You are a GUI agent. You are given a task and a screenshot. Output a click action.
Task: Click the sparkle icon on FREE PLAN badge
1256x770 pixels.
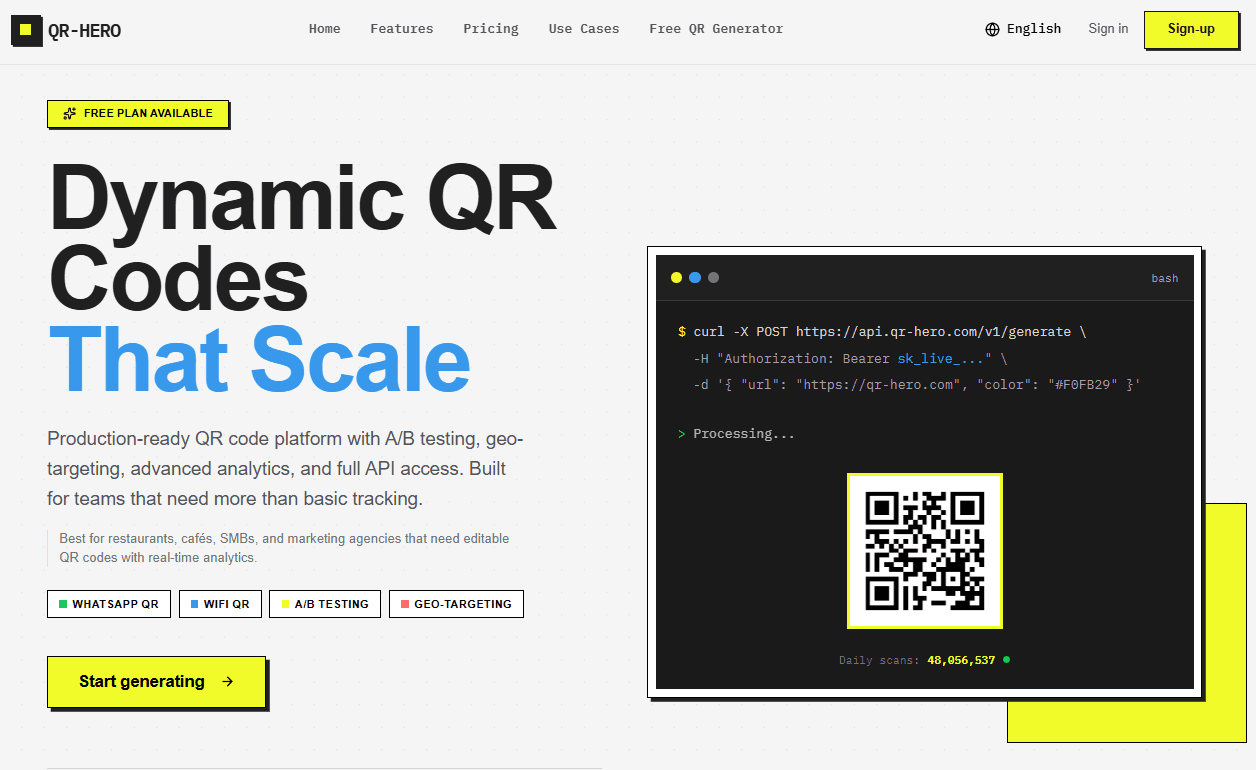click(x=68, y=113)
